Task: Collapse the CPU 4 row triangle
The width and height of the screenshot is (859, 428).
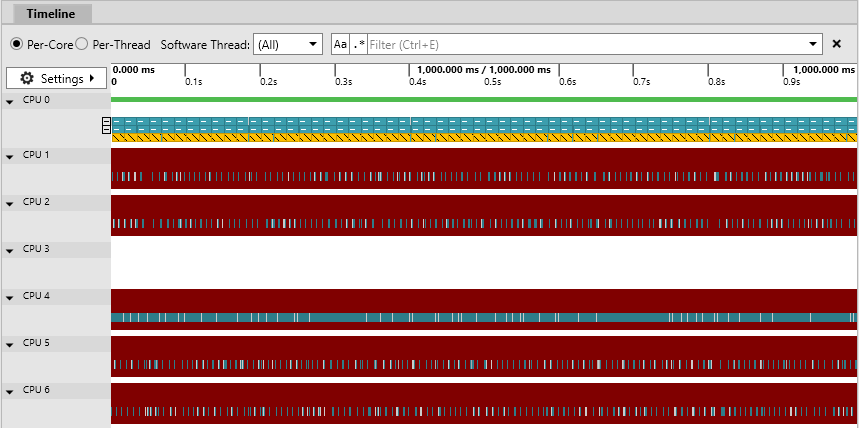Action: 10,298
